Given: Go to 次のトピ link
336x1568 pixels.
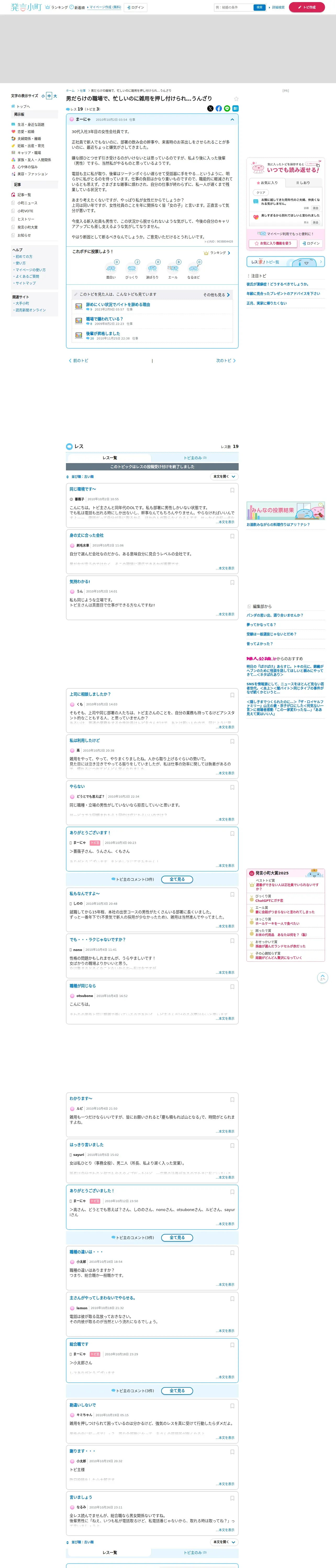Looking at the screenshot, I should [226, 360].
